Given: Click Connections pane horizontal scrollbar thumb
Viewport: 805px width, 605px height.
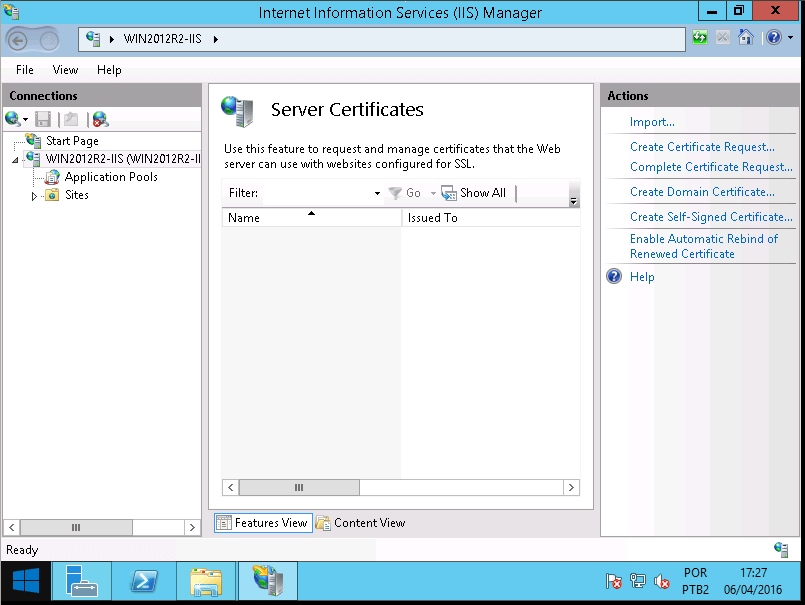Looking at the screenshot, I should click(76, 527).
